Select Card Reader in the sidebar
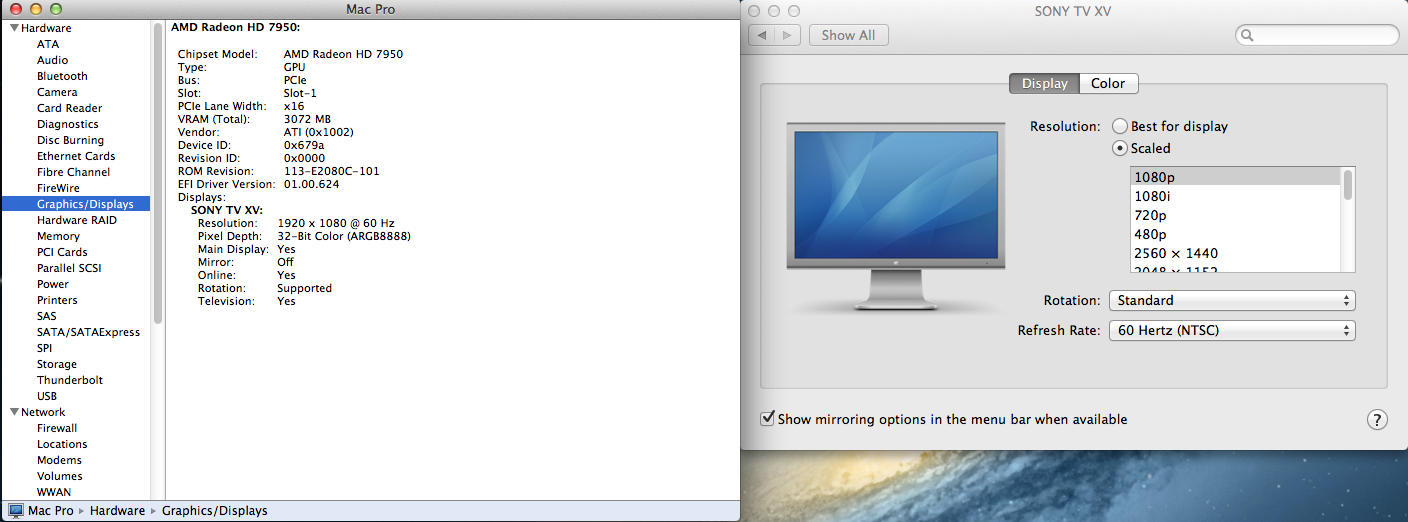The height and width of the screenshot is (522, 1408). [x=69, y=108]
